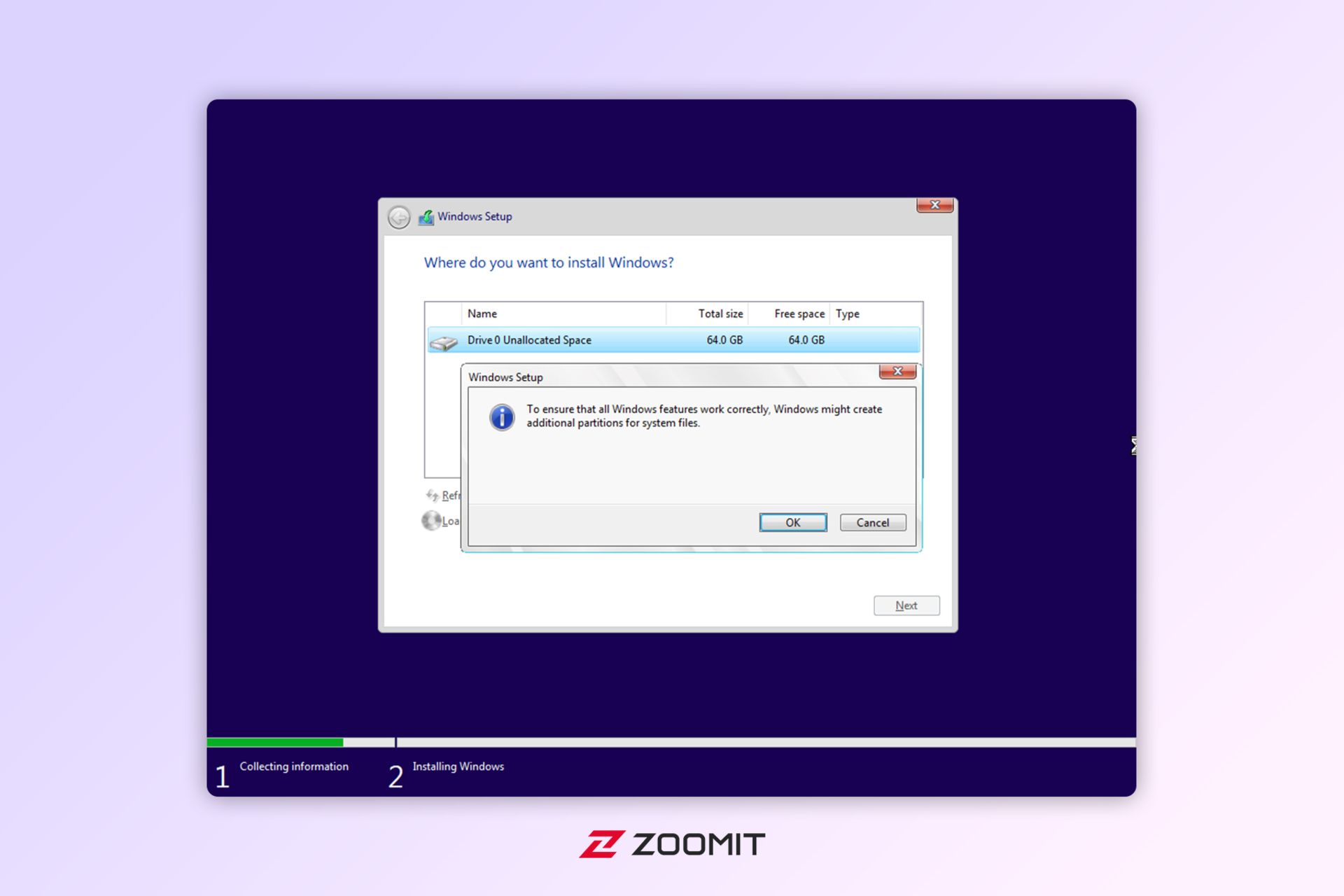Go back using the round arrow button
Image resolution: width=1344 pixels, height=896 pixels.
(x=399, y=217)
